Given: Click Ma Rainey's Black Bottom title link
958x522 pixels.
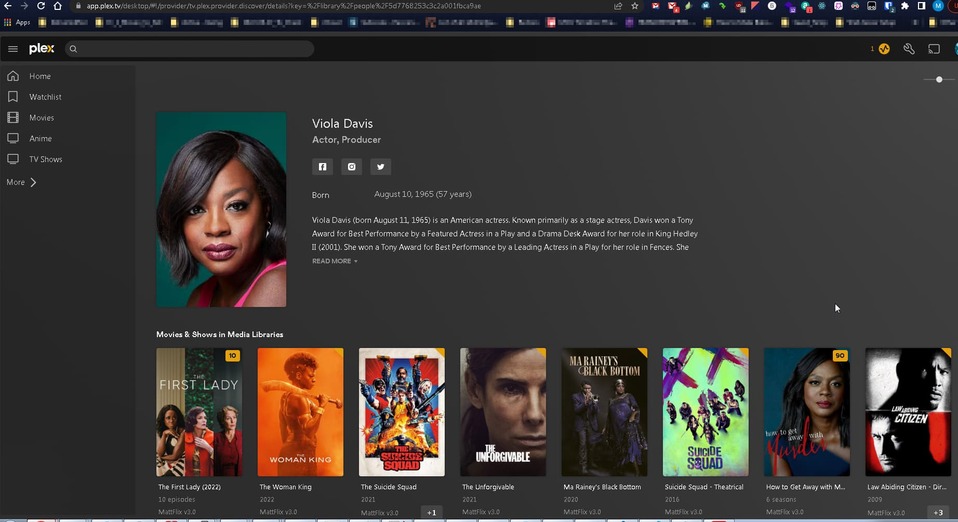Looking at the screenshot, I should pos(602,487).
